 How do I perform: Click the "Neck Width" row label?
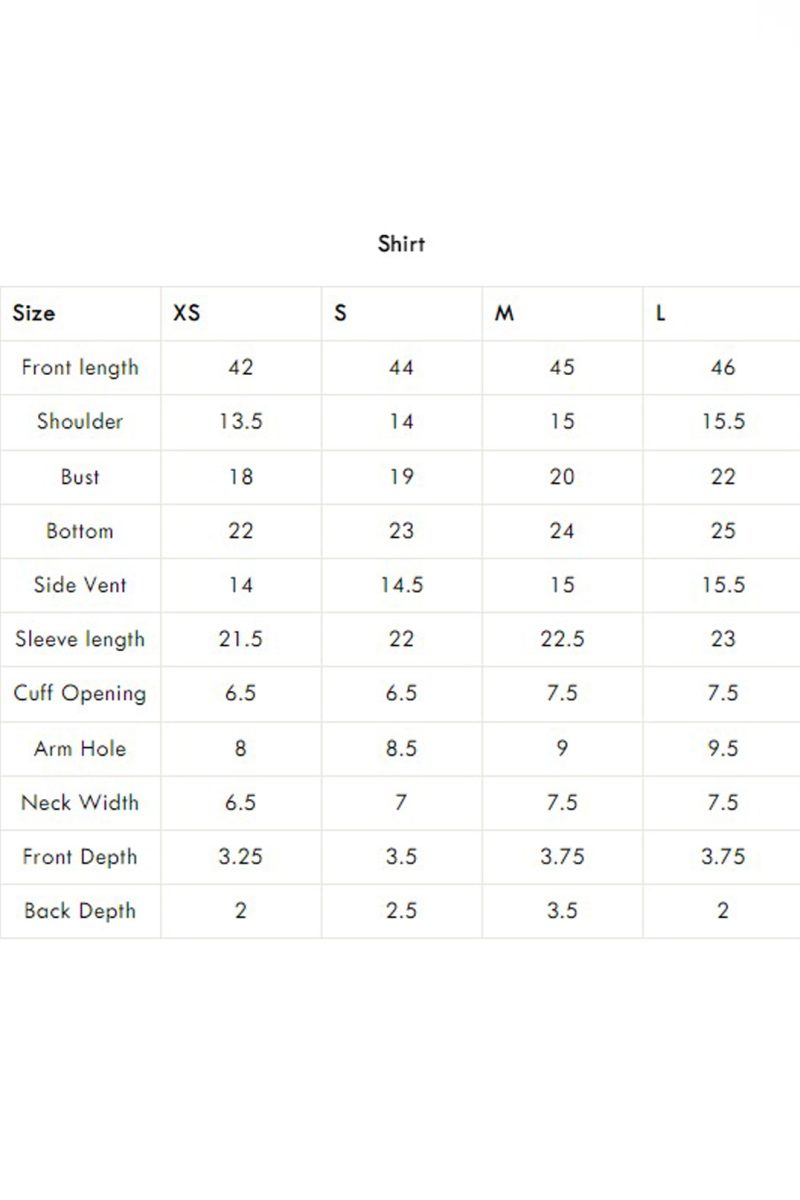click(80, 802)
